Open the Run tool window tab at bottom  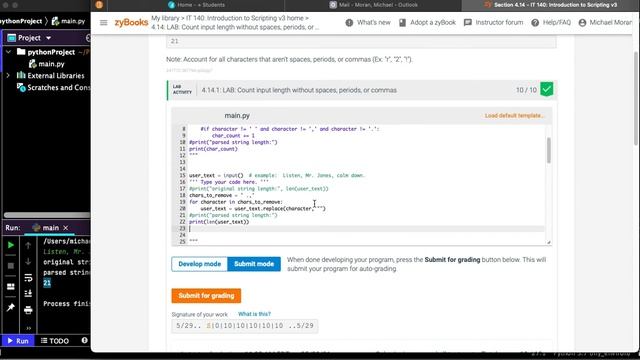(18, 341)
